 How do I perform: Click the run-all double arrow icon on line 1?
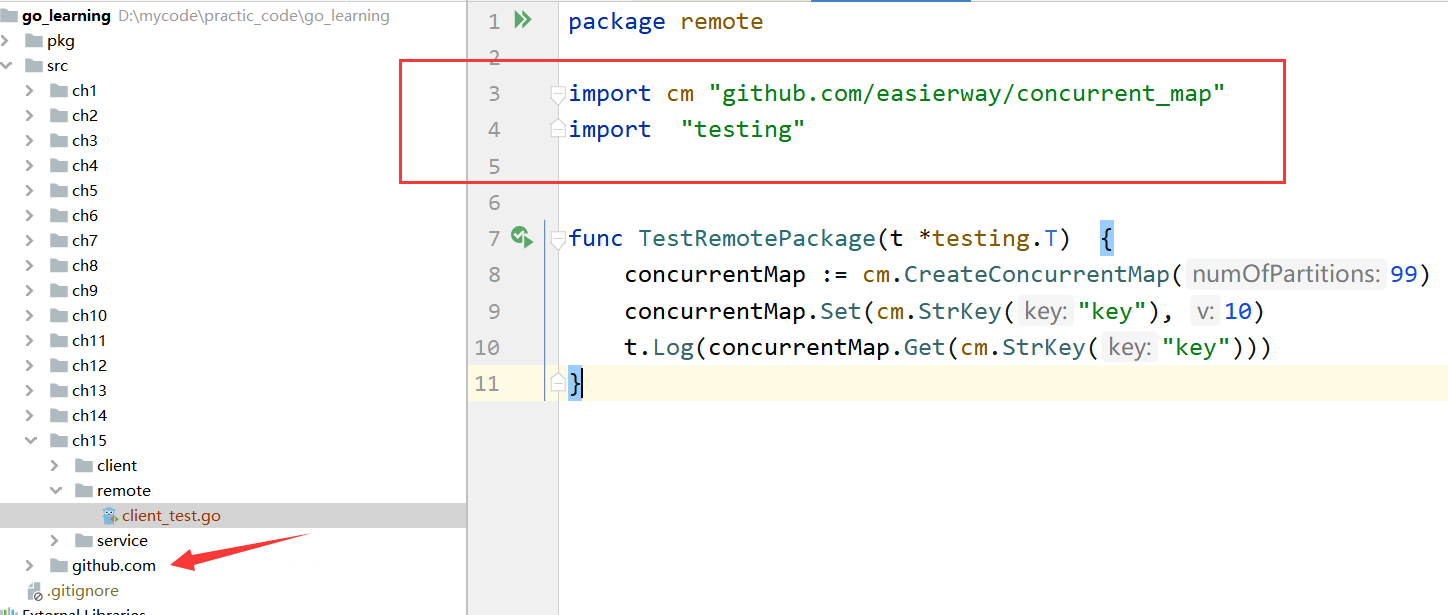pyautogui.click(x=522, y=20)
